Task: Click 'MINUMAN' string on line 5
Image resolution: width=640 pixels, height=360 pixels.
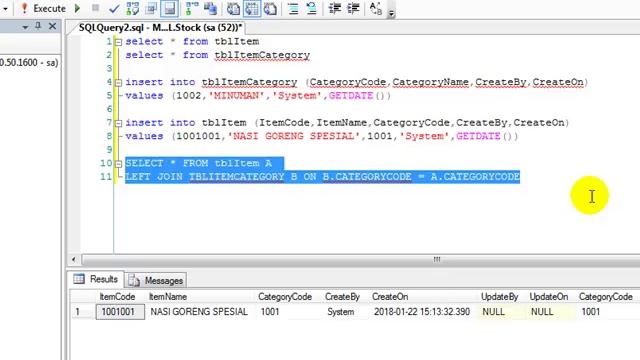Action: coord(236,96)
